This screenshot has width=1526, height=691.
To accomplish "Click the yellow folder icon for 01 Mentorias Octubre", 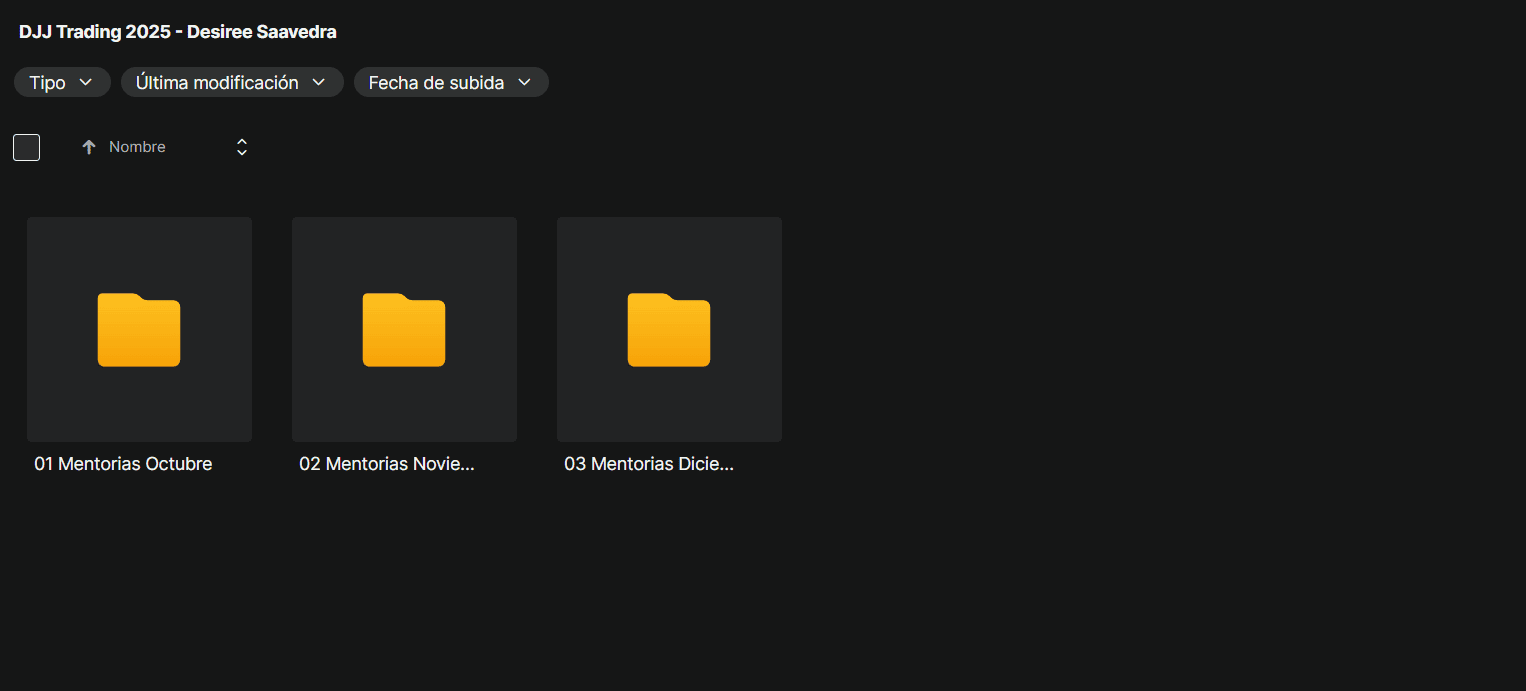I will click(139, 330).
